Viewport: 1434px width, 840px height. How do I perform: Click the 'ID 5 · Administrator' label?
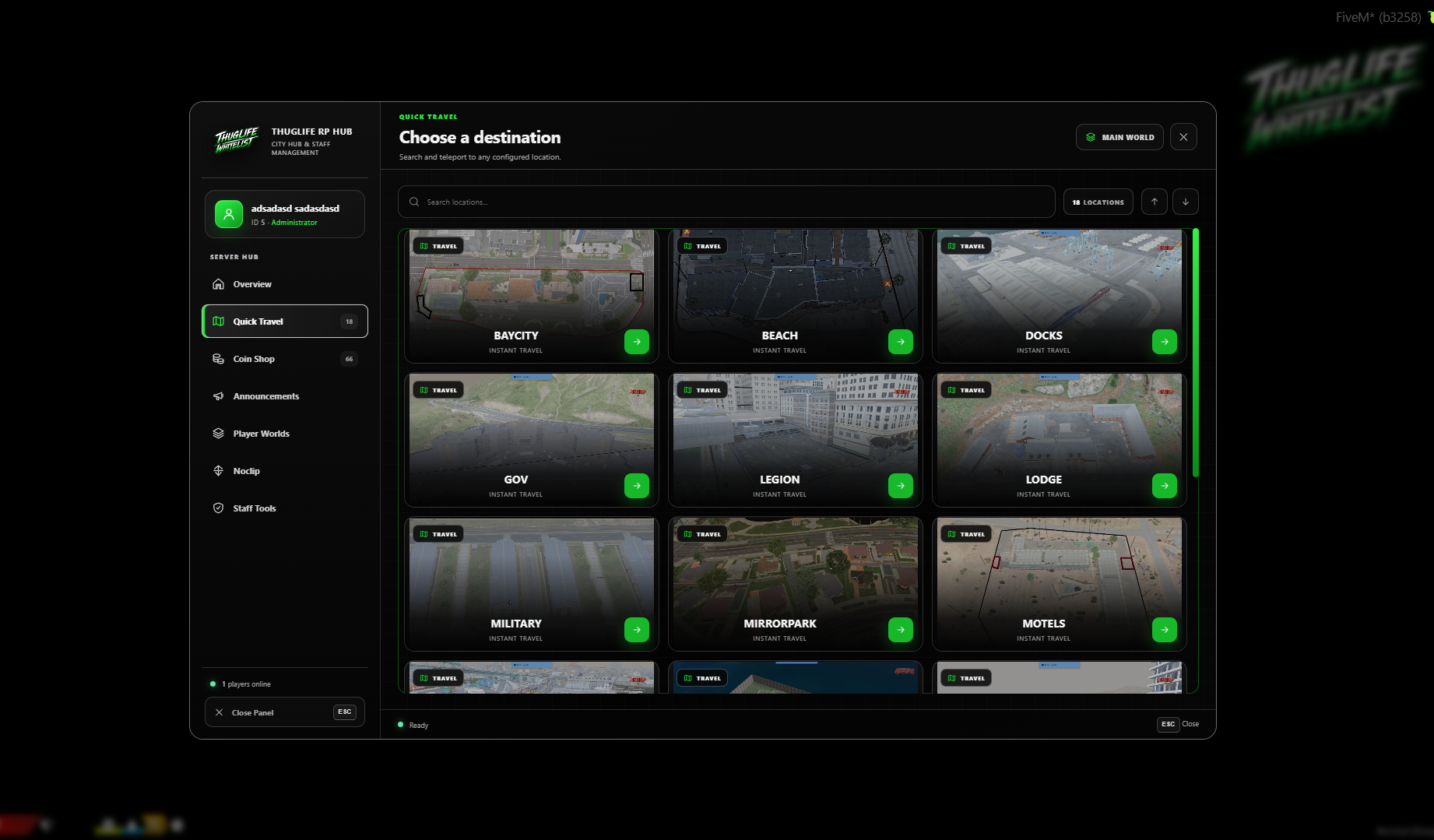(284, 223)
